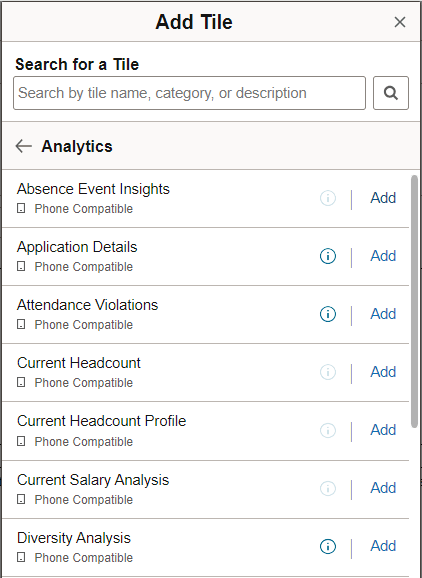Screen dimensions: 422x578
Task: Click the tile list vertical scrollbar
Action: coord(414,302)
